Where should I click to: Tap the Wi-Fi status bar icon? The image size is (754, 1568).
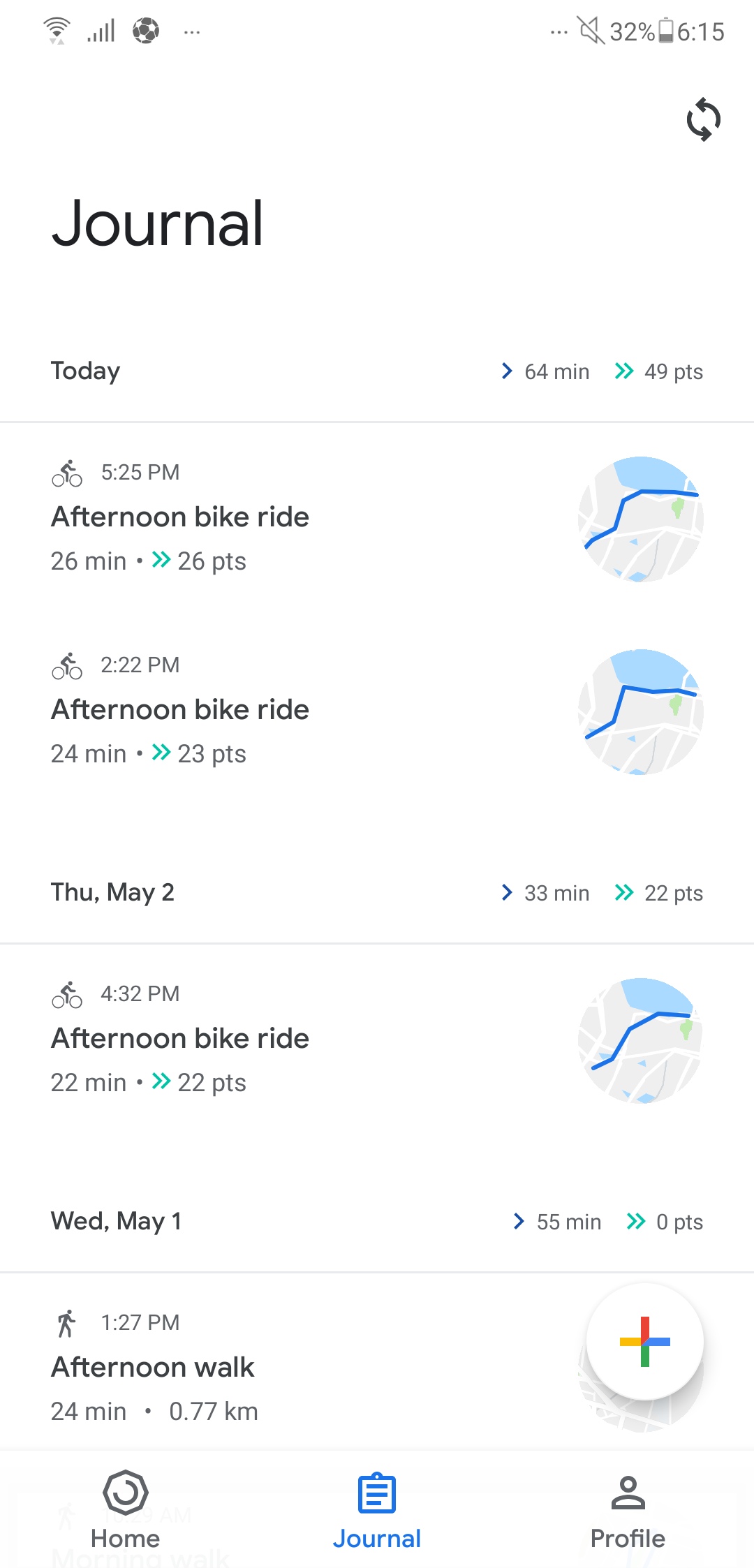(x=57, y=31)
